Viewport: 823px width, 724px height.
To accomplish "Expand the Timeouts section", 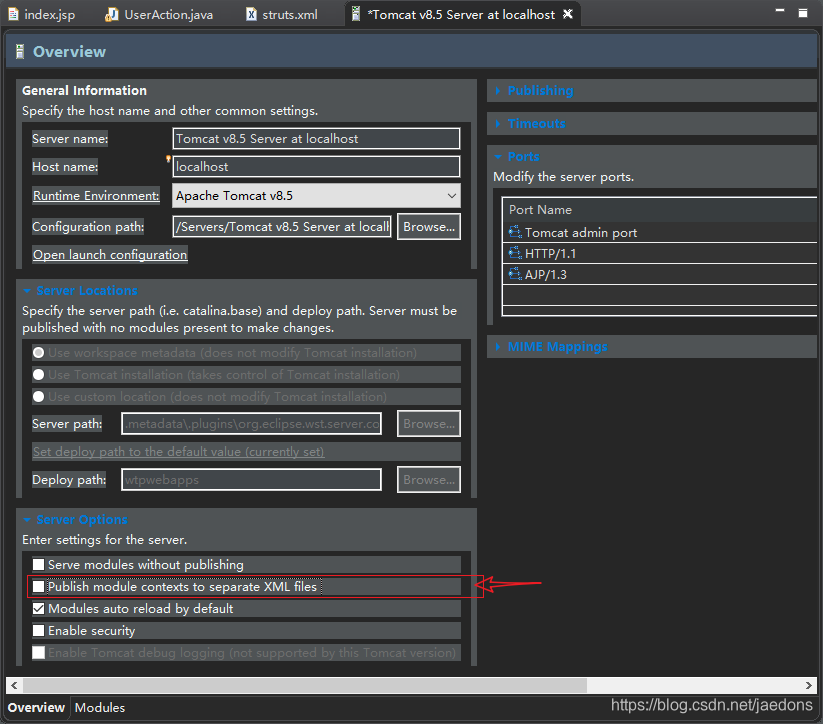I will coord(498,123).
